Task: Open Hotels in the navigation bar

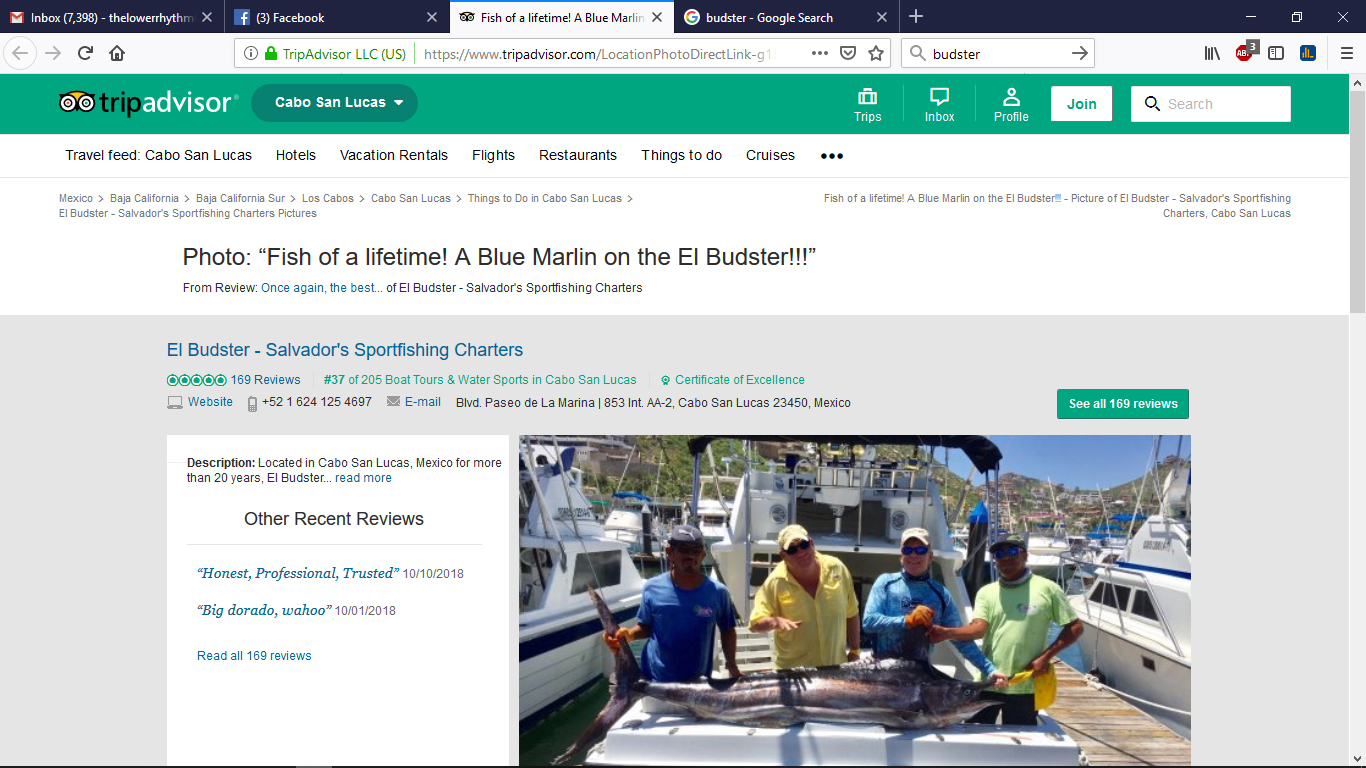Action: (296, 155)
